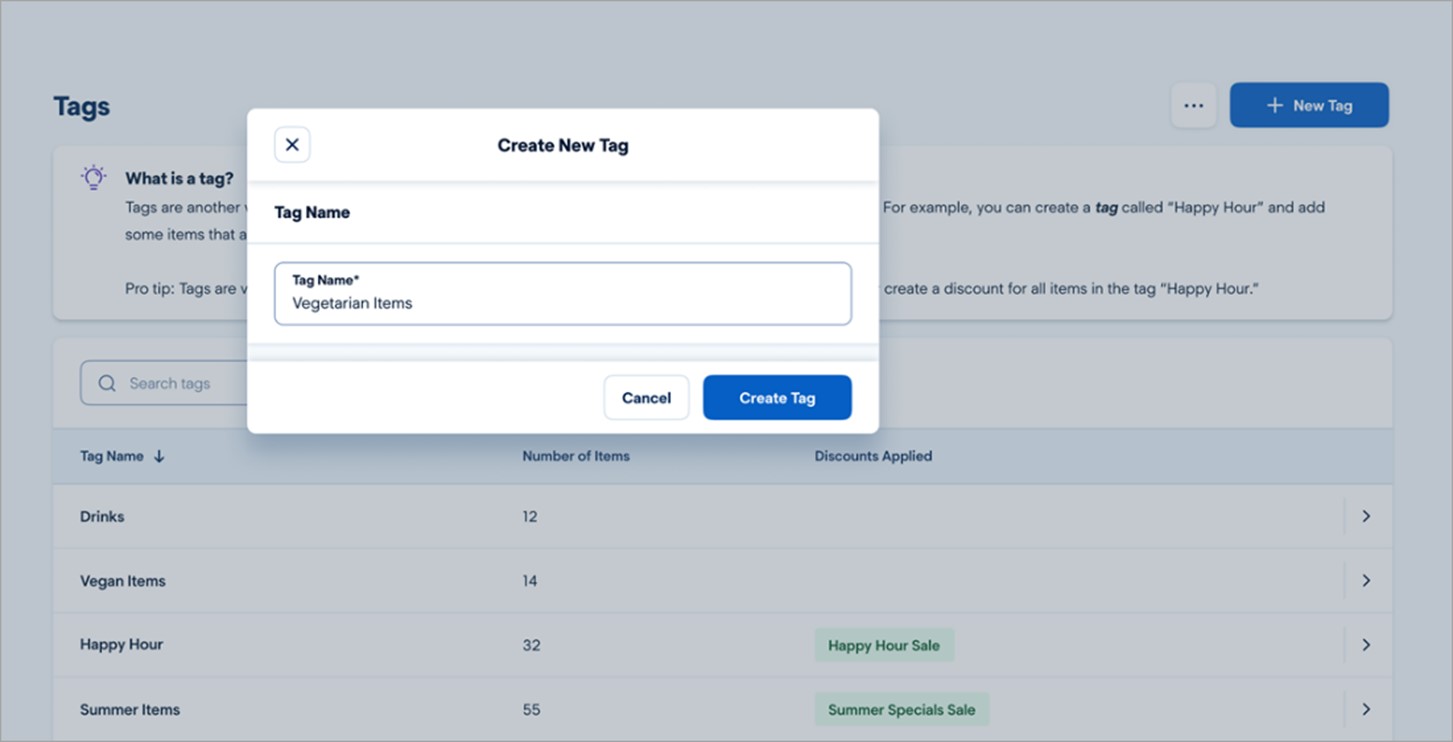Open the Vegan Items row chevron
The width and height of the screenshot is (1453, 742).
[1366, 581]
